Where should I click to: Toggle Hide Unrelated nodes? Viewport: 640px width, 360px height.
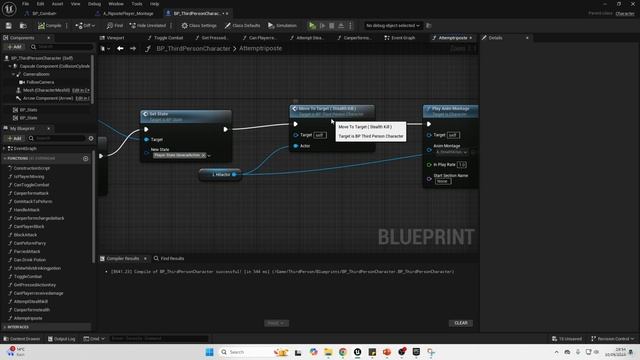(x=148, y=25)
